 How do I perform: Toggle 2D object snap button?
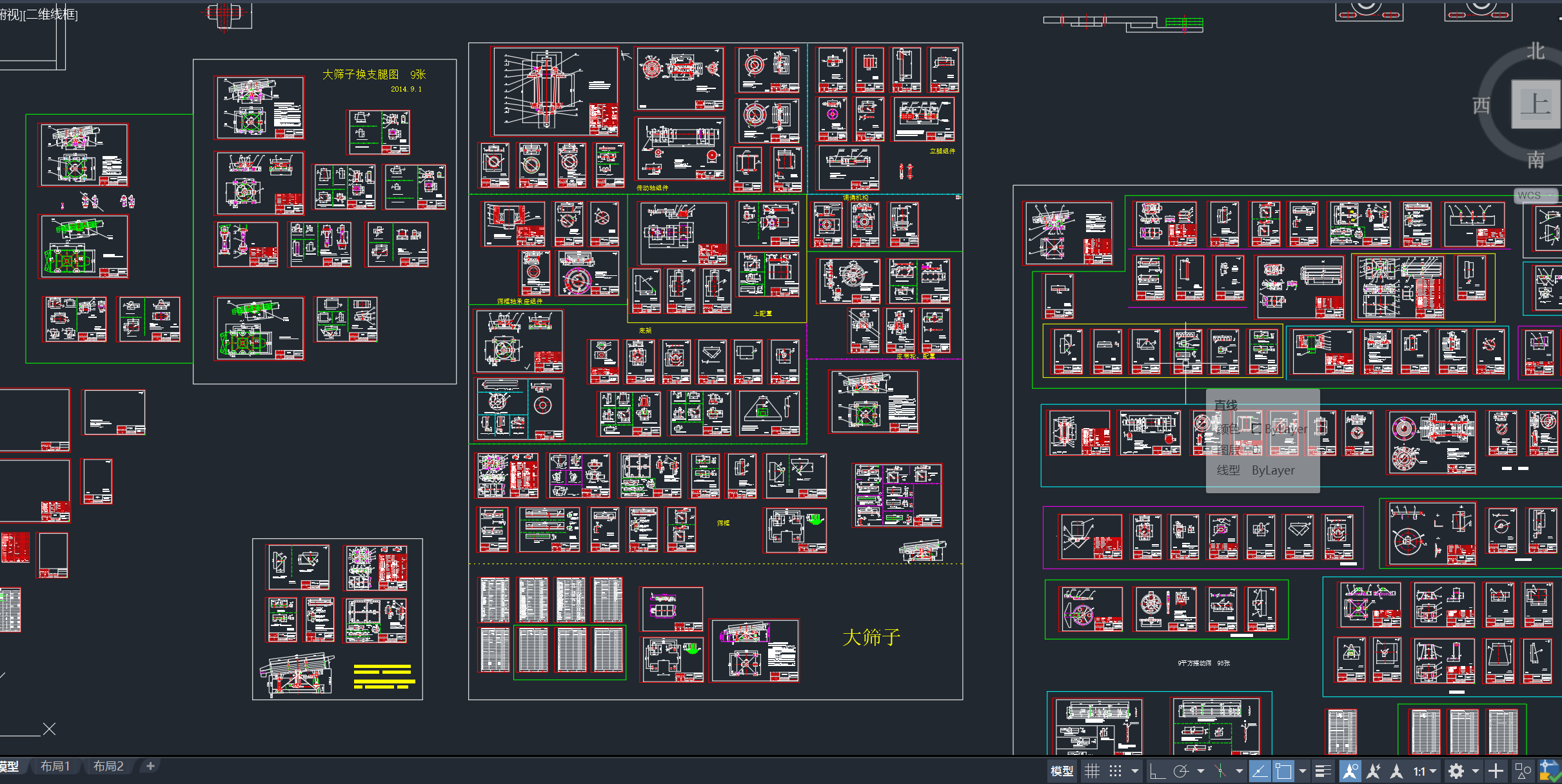pos(1283,771)
